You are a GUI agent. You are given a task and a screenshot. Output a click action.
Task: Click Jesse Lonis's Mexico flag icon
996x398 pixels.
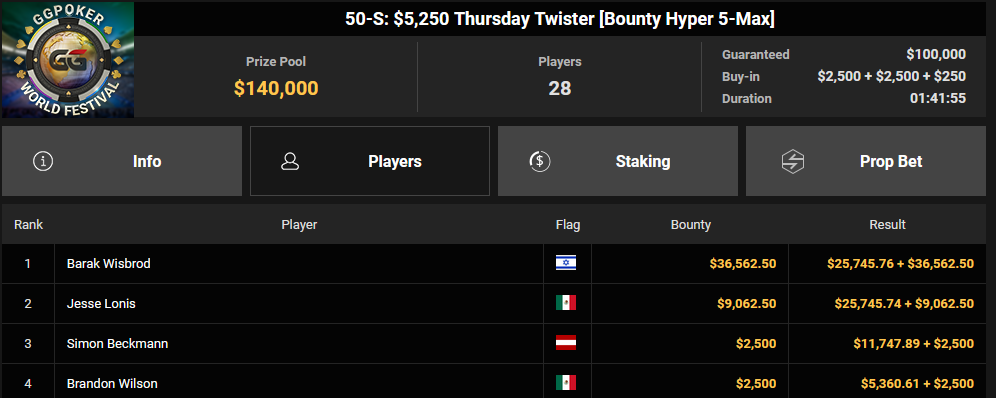click(566, 303)
